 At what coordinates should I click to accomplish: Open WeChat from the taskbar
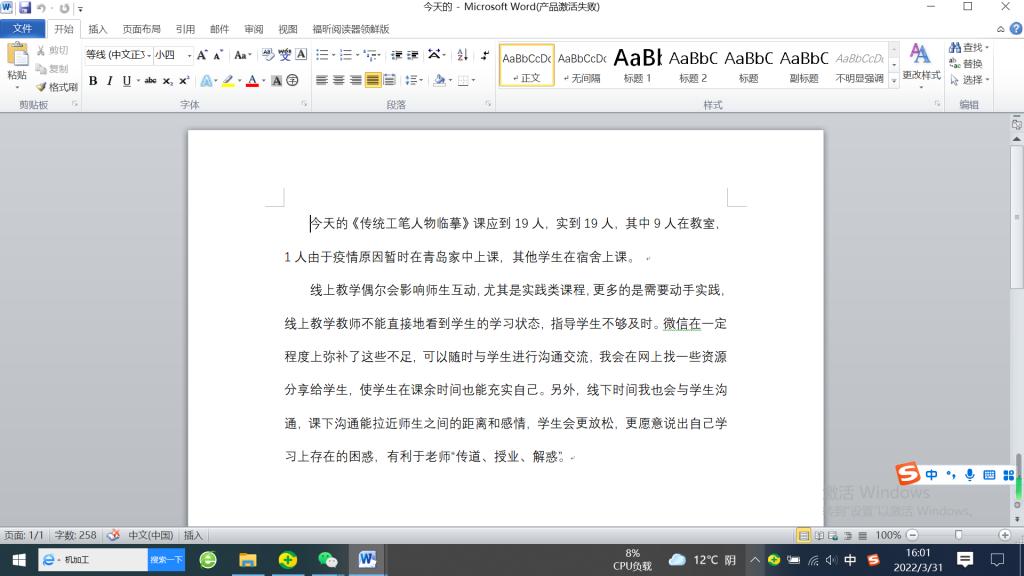point(327,559)
